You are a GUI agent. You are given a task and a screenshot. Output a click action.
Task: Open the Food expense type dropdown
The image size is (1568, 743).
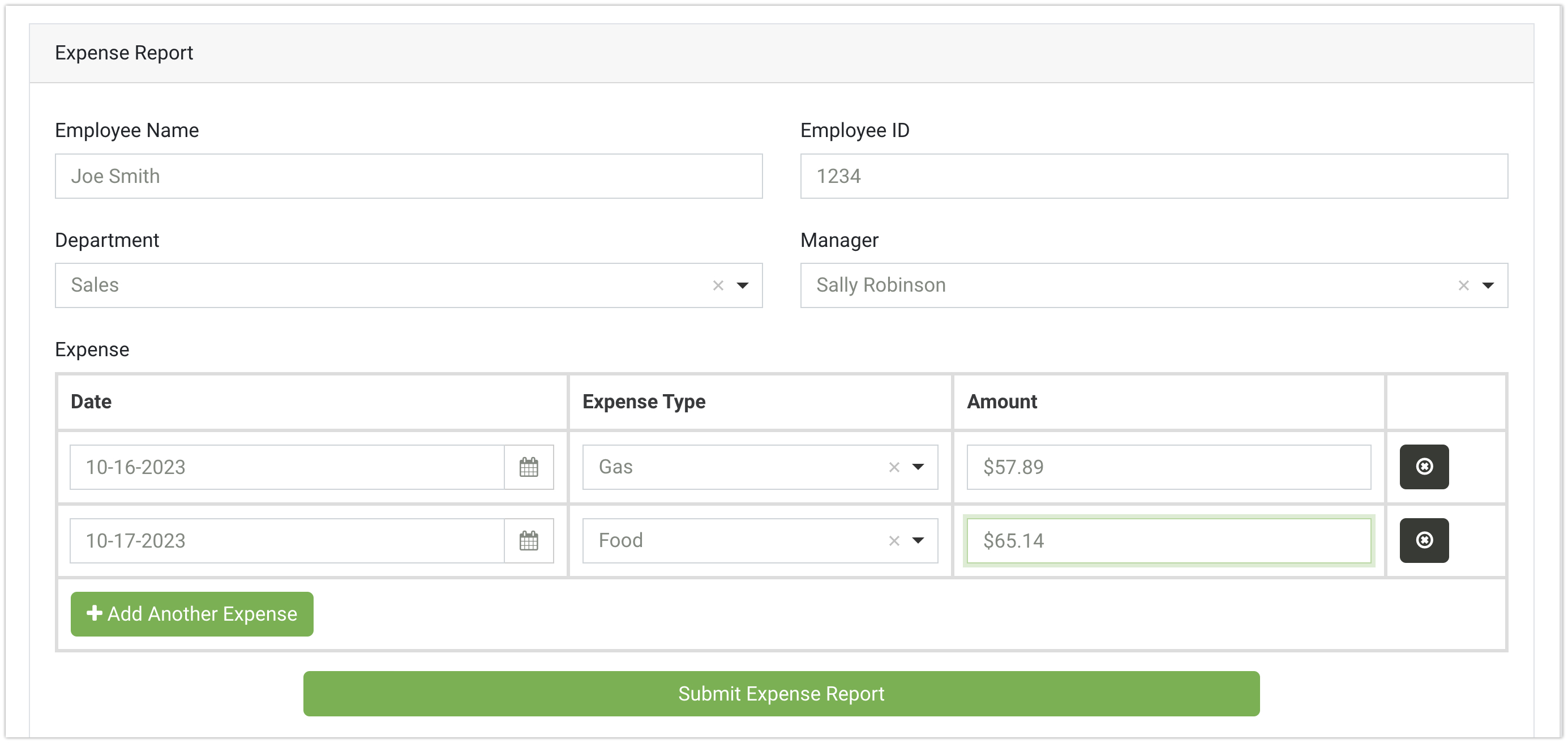[x=918, y=541]
